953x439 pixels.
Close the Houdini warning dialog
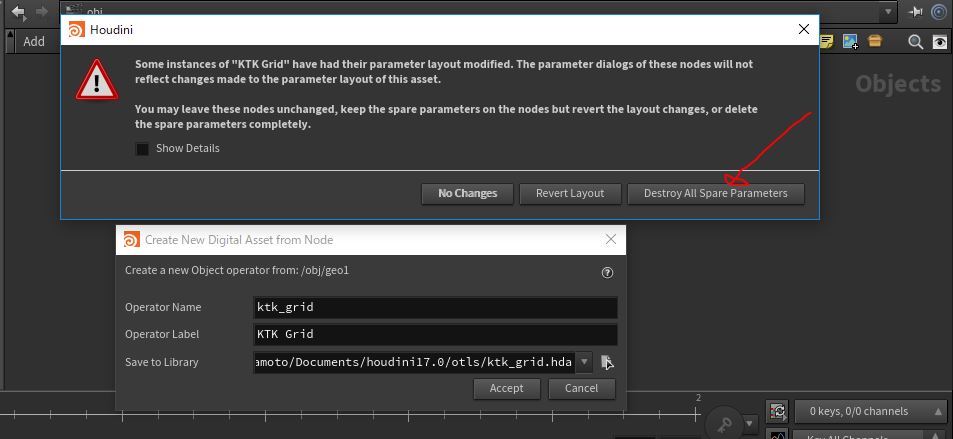pyautogui.click(x=803, y=29)
